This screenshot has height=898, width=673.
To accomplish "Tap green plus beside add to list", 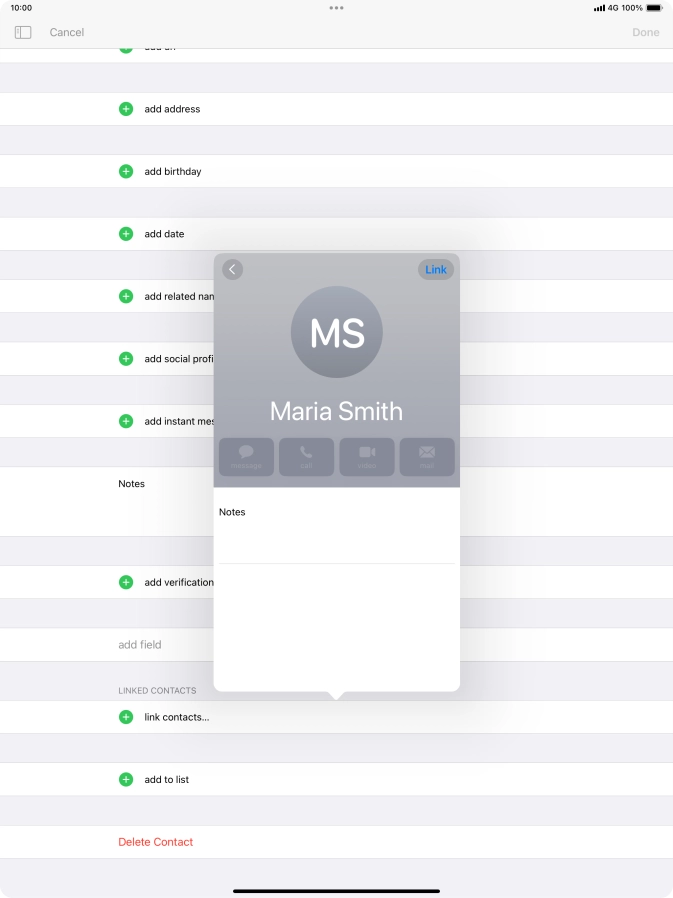I will pyautogui.click(x=126, y=779).
